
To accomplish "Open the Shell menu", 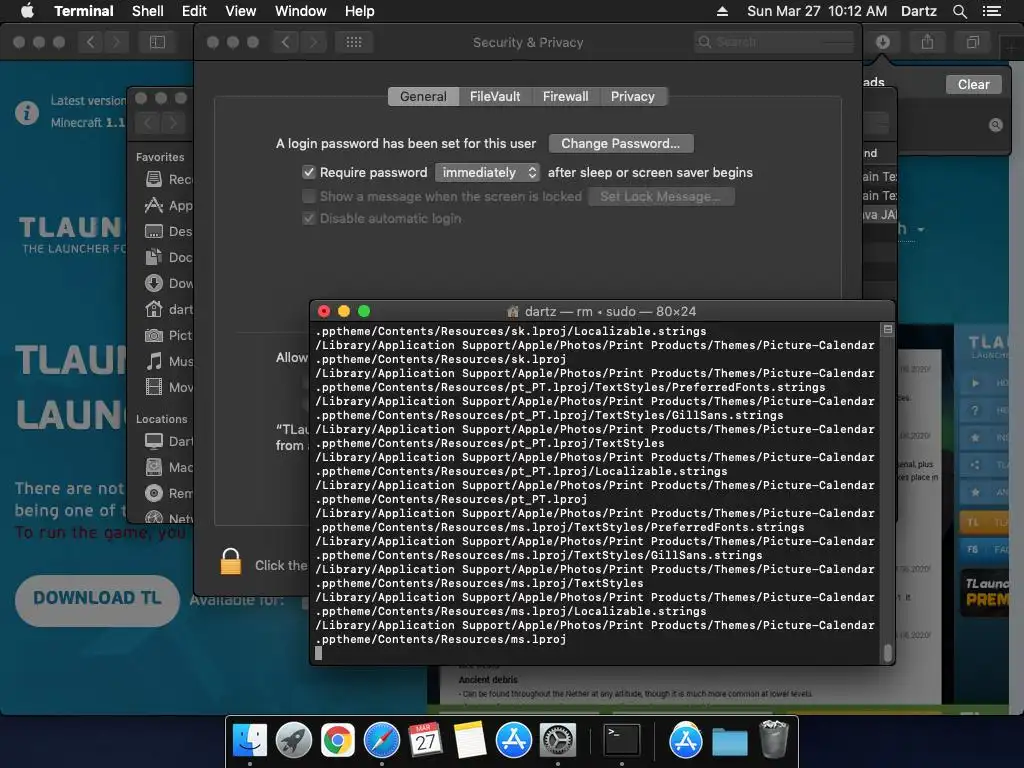I will pos(148,11).
